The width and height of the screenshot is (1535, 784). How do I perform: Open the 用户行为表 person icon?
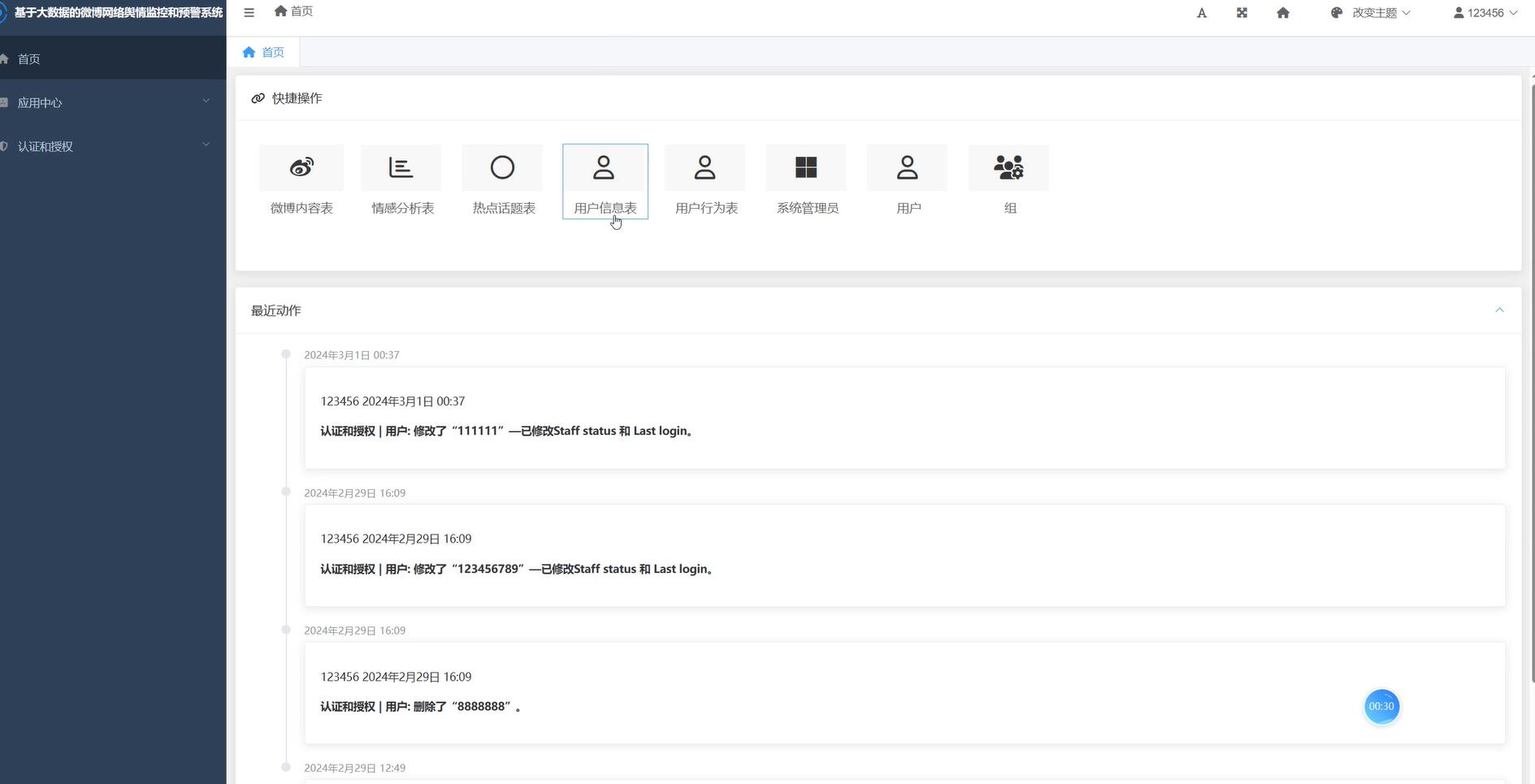[705, 167]
